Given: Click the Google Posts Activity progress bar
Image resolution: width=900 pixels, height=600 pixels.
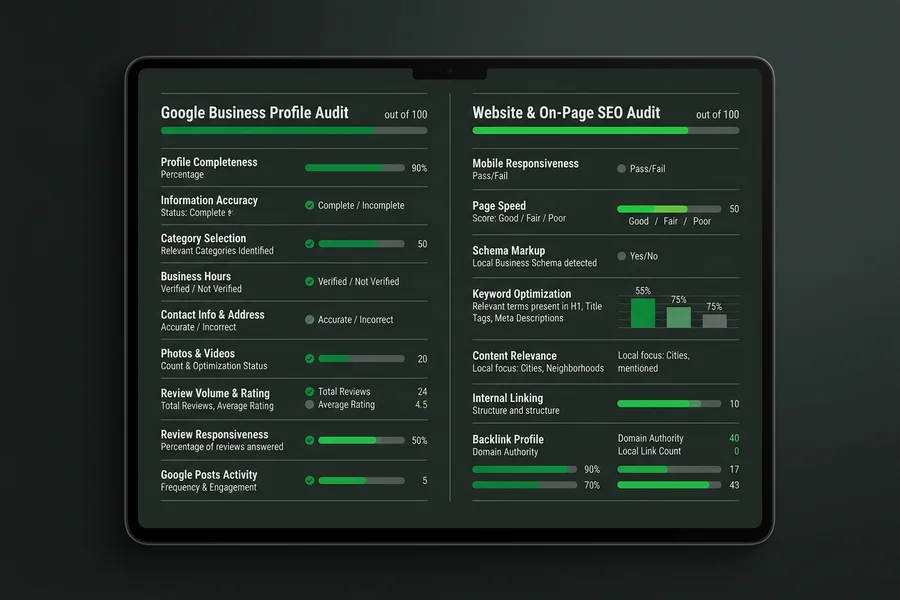Looking at the screenshot, I should (362, 480).
